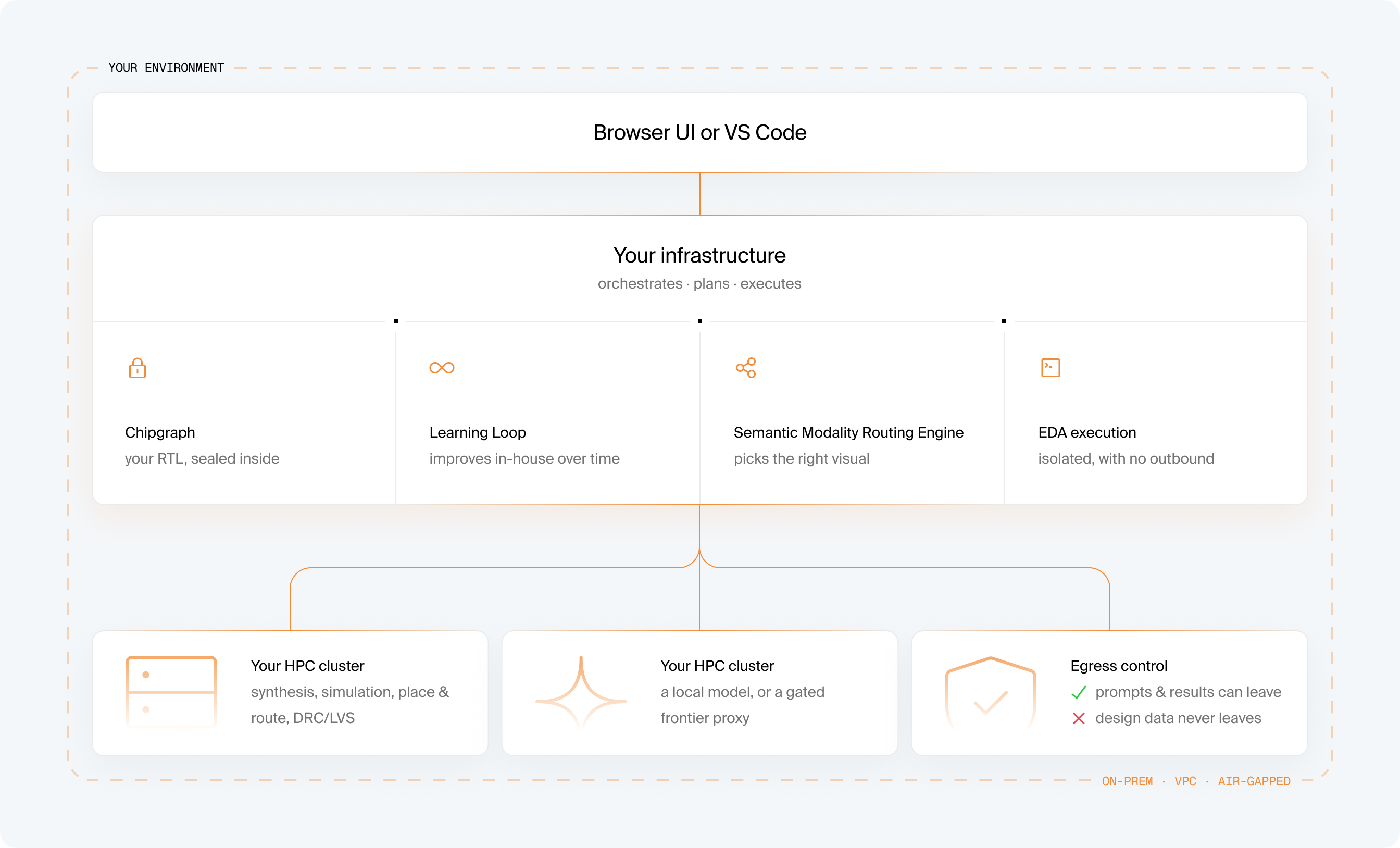The height and width of the screenshot is (848, 1400).
Task: Click 'improves in-house over time' text
Action: click(x=524, y=459)
